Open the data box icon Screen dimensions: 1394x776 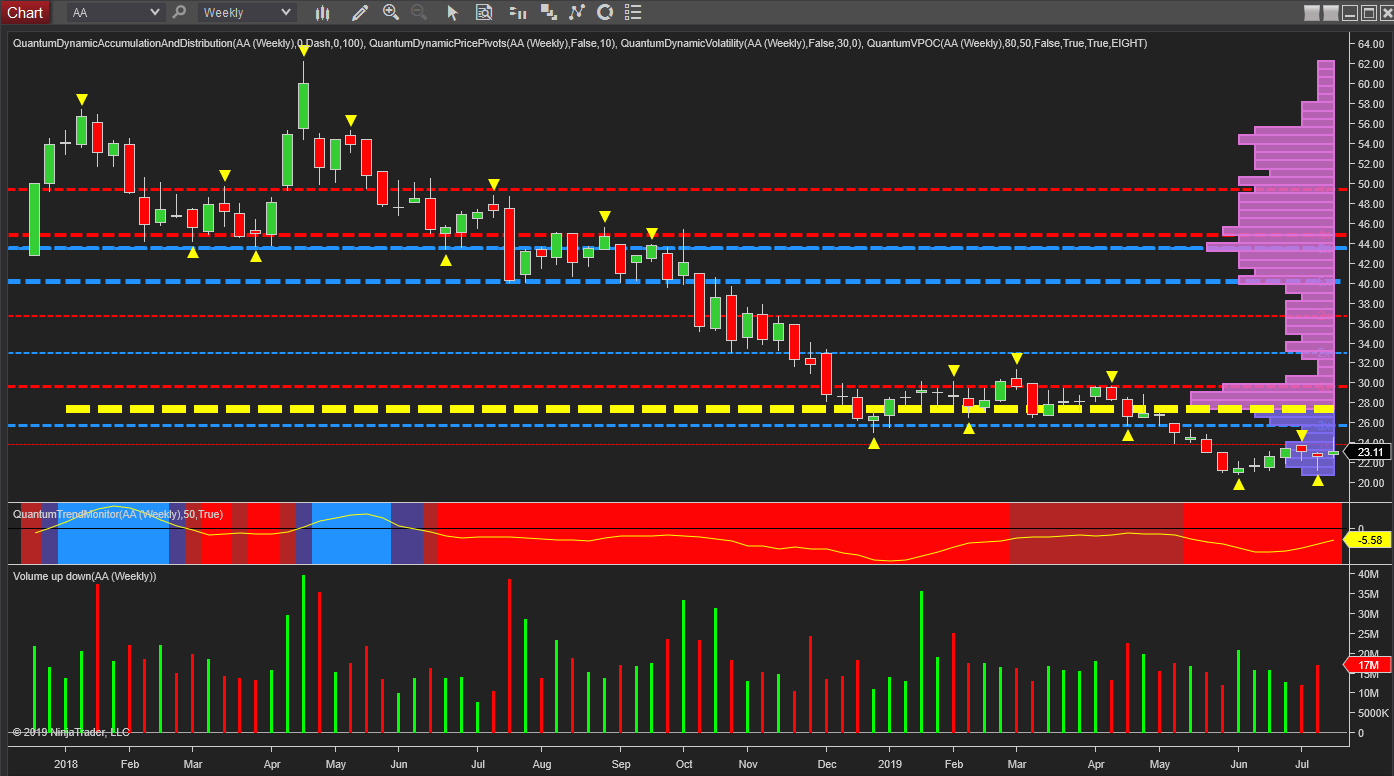pos(484,13)
